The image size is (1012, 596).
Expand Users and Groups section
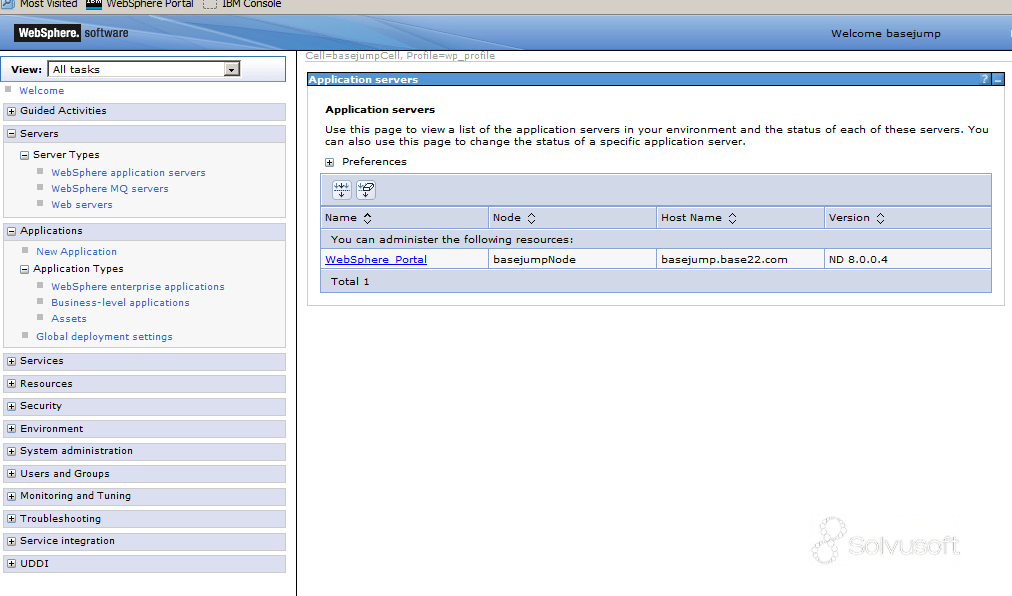pyautogui.click(x=12, y=474)
